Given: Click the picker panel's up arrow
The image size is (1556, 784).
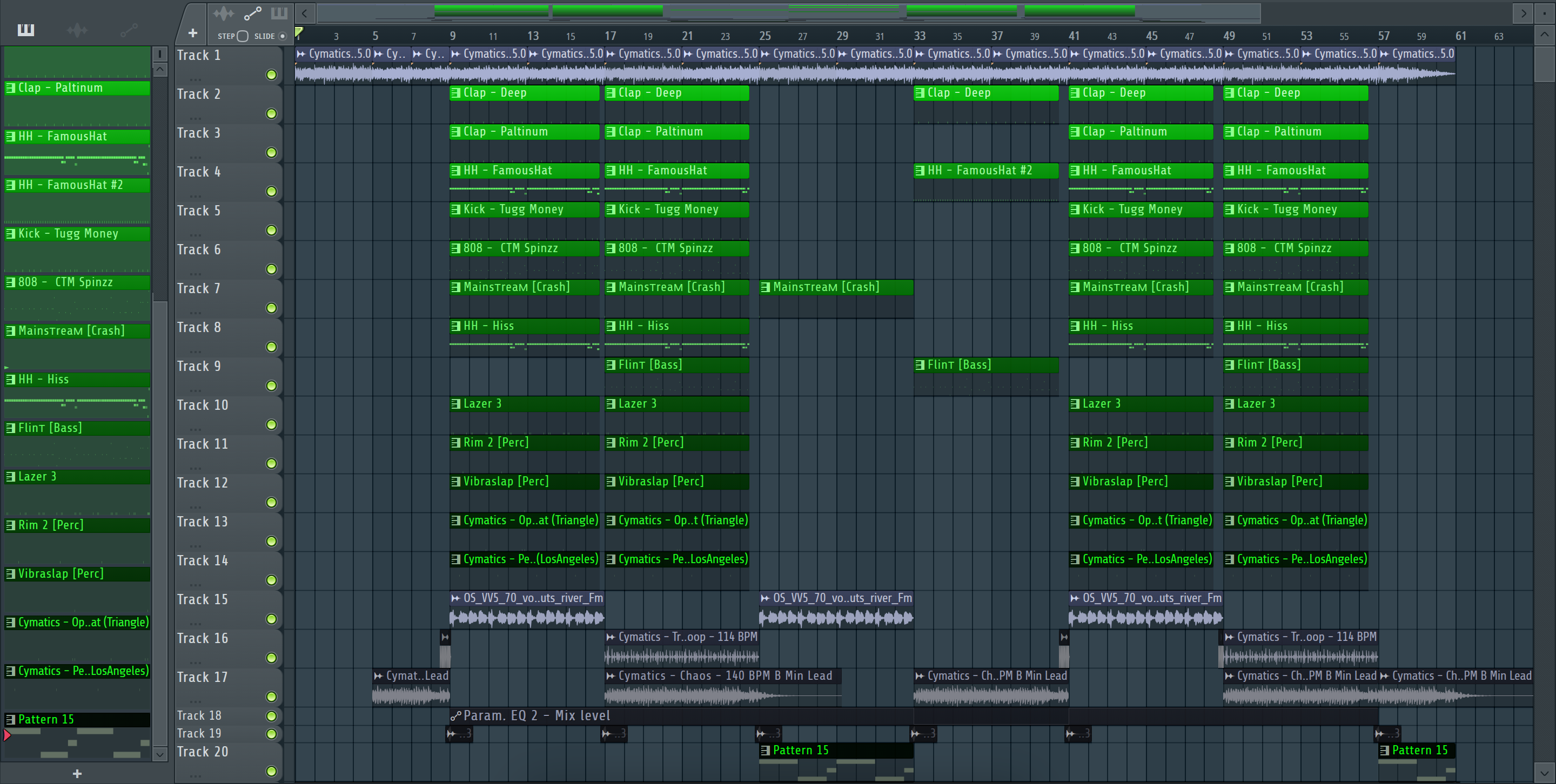Looking at the screenshot, I should [159, 70].
